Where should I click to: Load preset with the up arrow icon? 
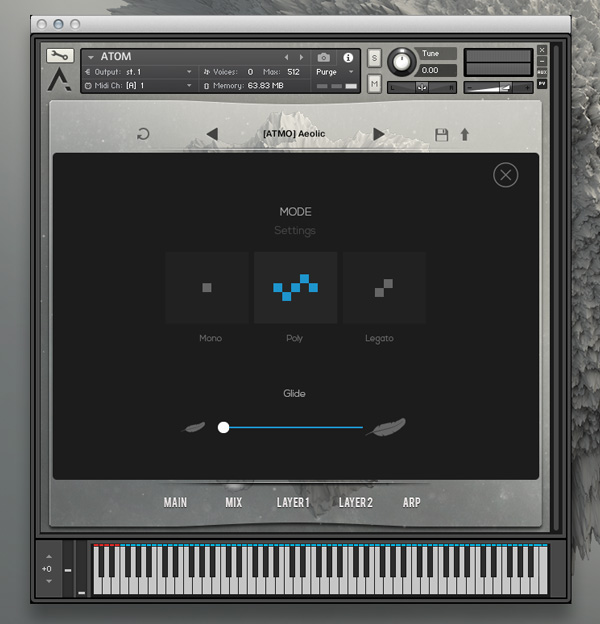tap(465, 135)
